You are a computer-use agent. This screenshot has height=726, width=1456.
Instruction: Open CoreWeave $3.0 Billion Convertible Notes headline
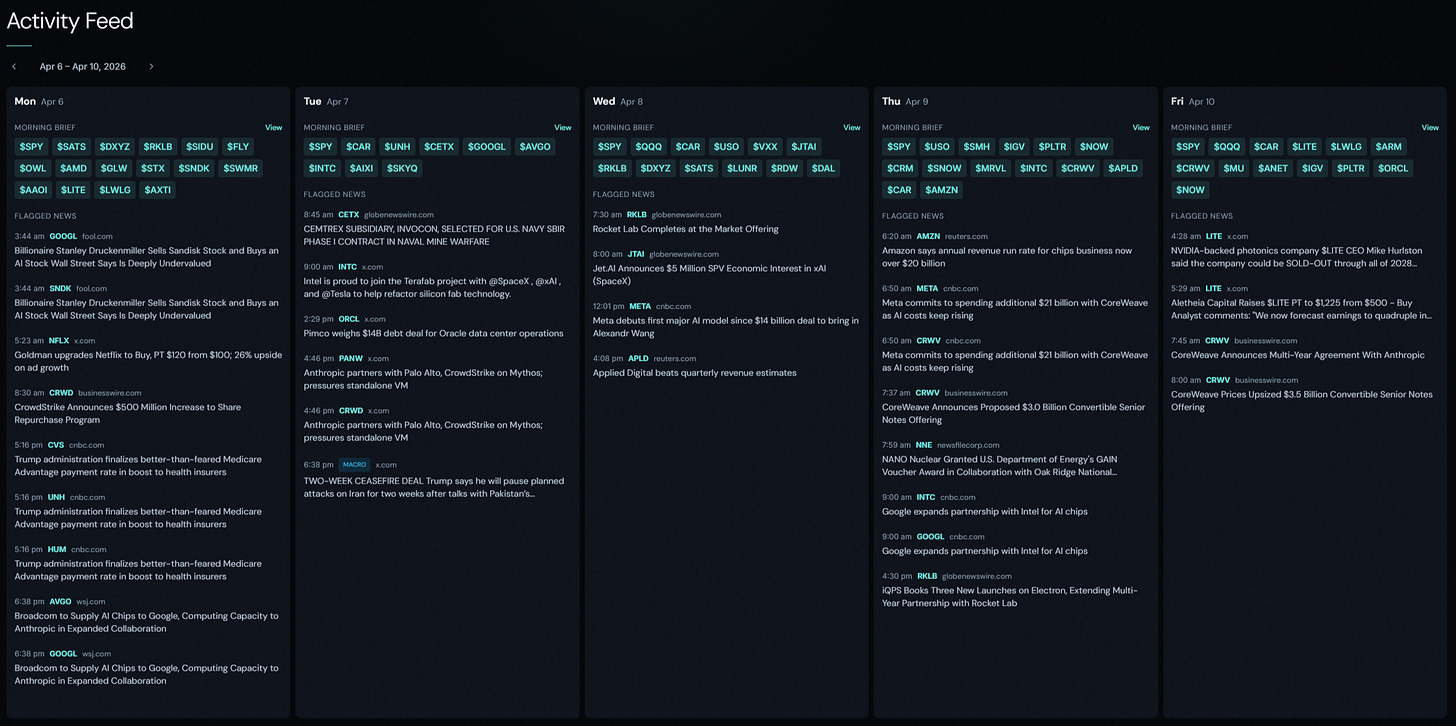tap(1013, 414)
